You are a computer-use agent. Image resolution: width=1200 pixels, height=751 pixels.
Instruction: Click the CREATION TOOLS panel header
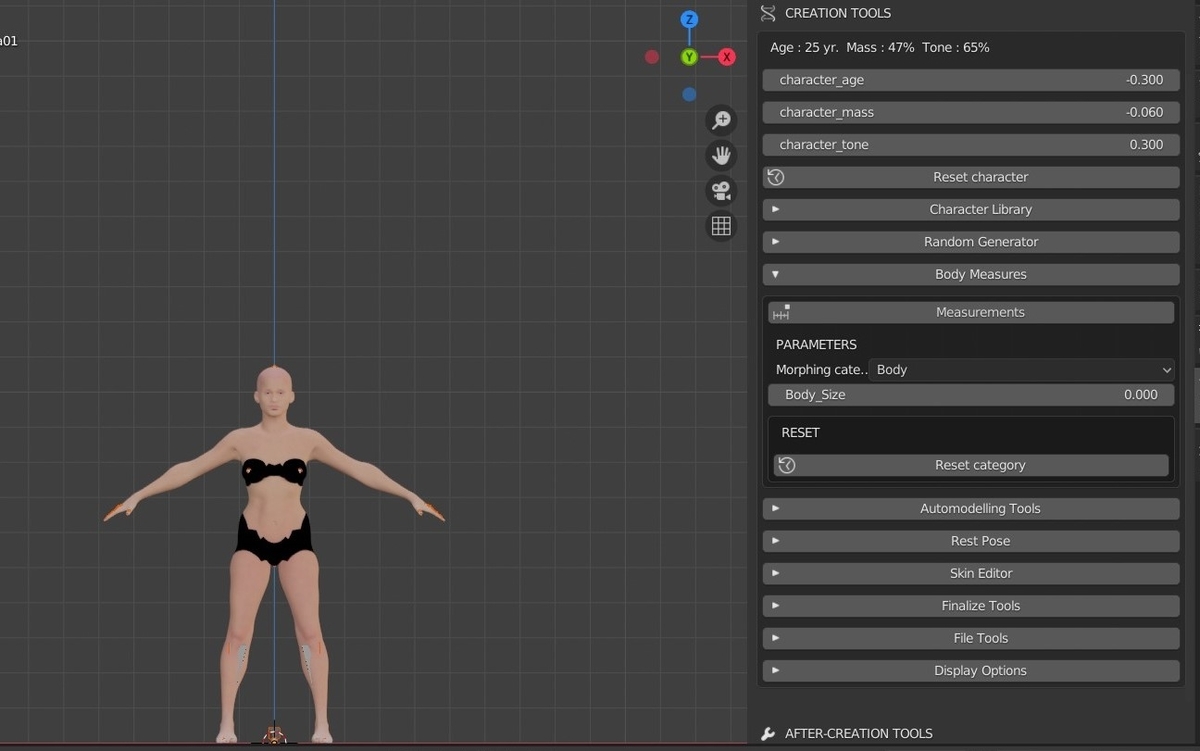pos(838,13)
